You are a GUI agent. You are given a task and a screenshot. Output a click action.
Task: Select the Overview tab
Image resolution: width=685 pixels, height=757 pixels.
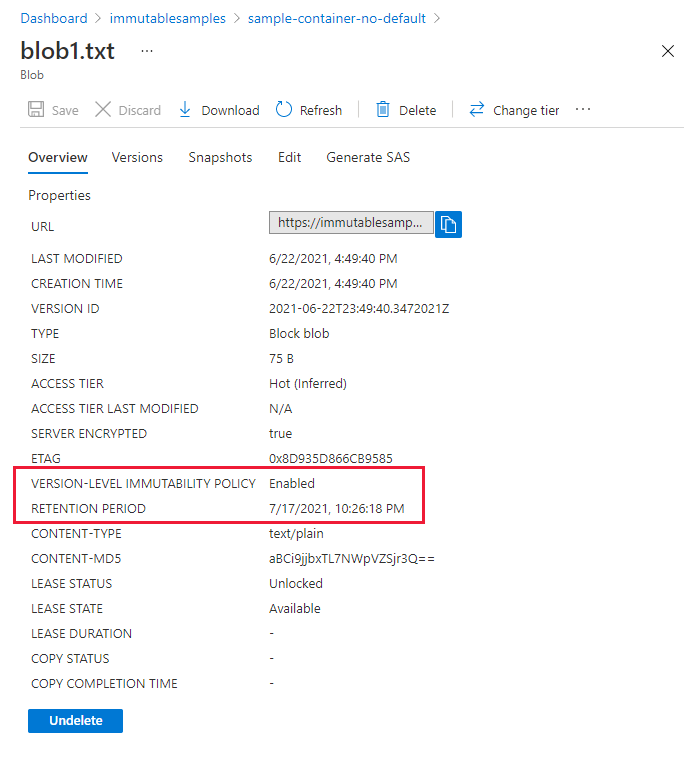58,157
